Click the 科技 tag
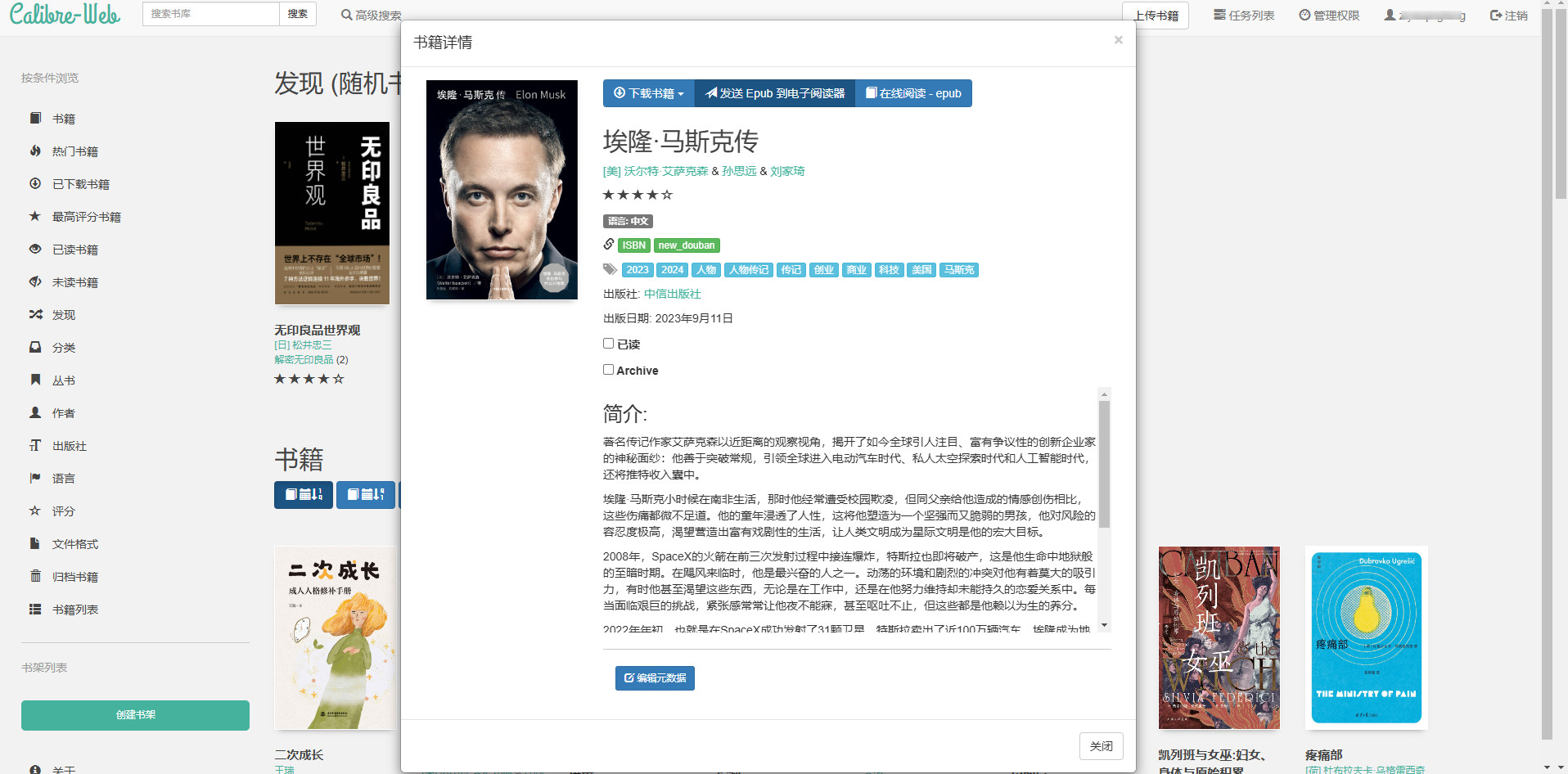The image size is (1568, 774). (890, 270)
